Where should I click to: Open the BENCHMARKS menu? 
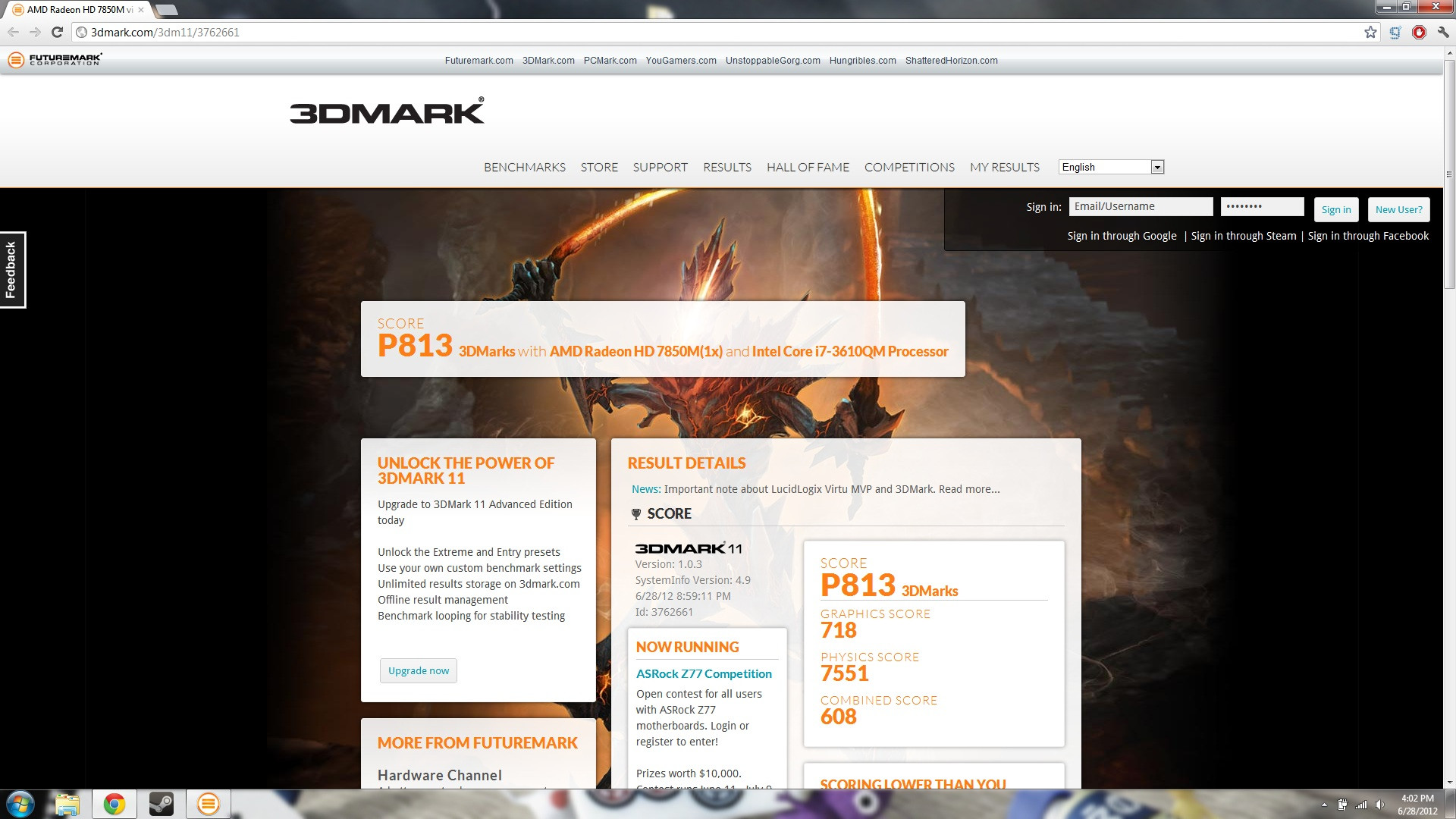coord(525,167)
